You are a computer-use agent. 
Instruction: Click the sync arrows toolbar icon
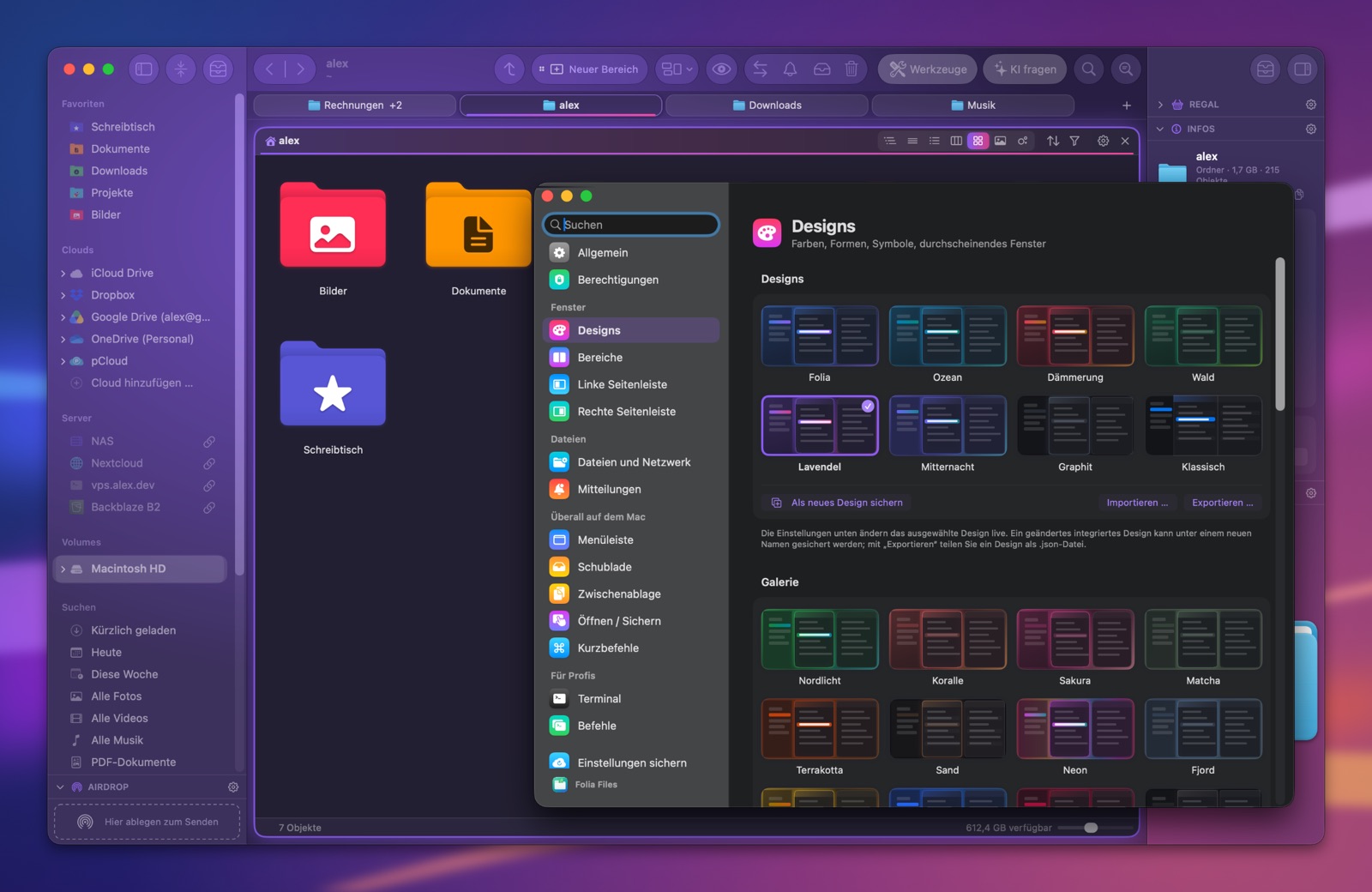click(x=760, y=69)
